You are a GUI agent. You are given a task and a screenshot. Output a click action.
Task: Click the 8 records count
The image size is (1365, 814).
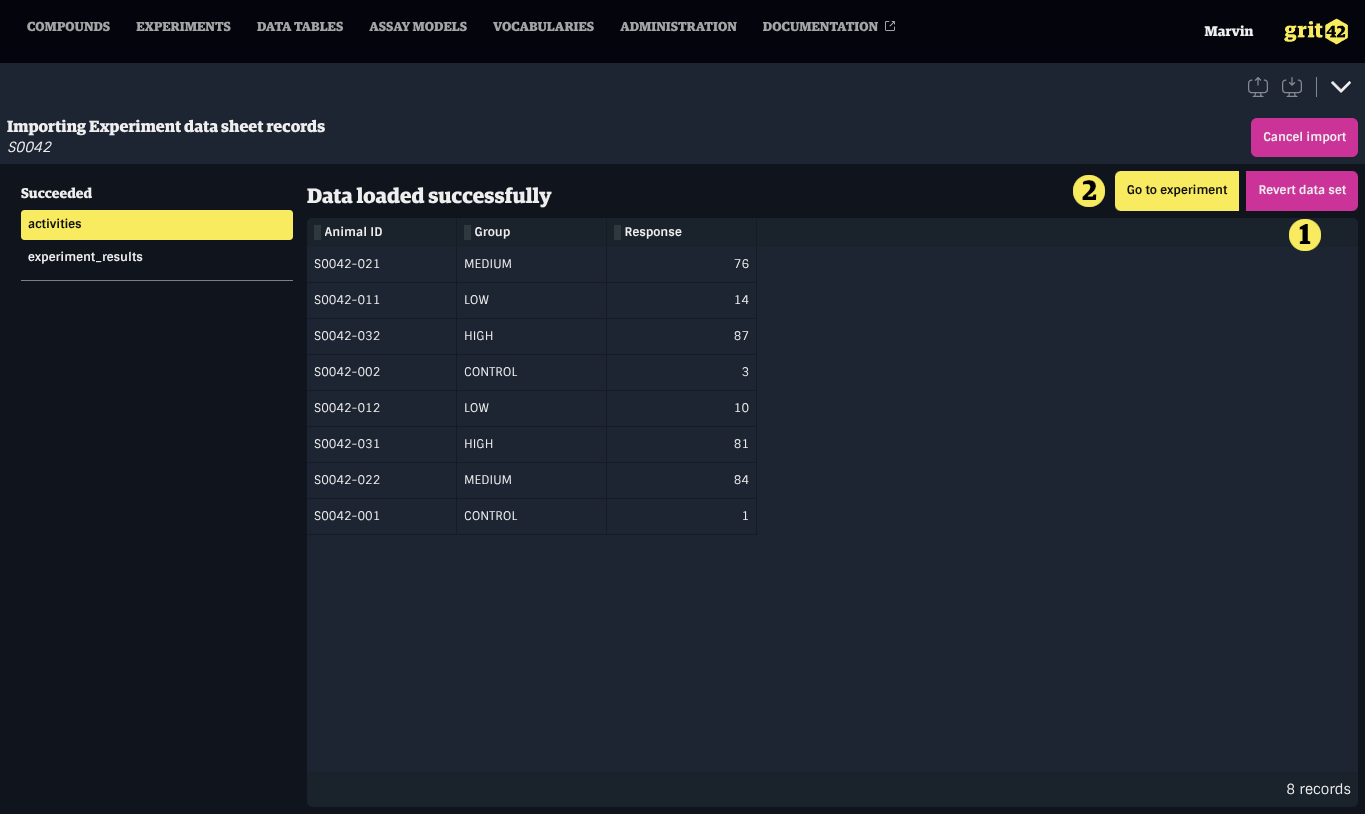(1318, 789)
